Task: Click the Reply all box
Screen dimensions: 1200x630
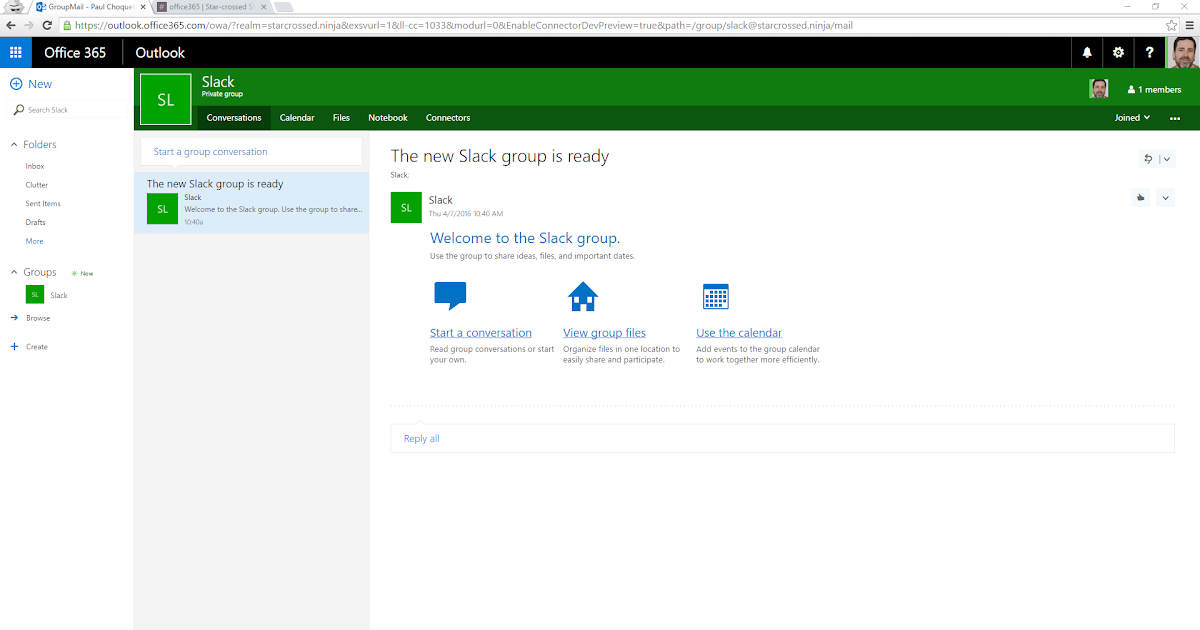Action: tap(782, 438)
